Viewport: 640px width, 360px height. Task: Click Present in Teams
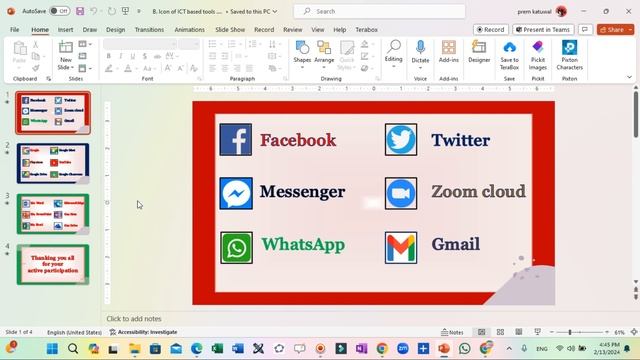click(543, 29)
